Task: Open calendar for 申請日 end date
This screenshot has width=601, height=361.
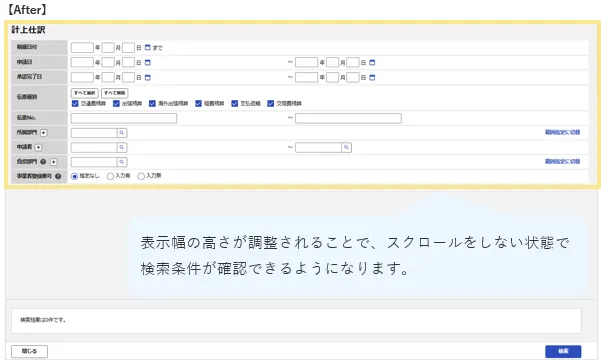Action: click(372, 62)
